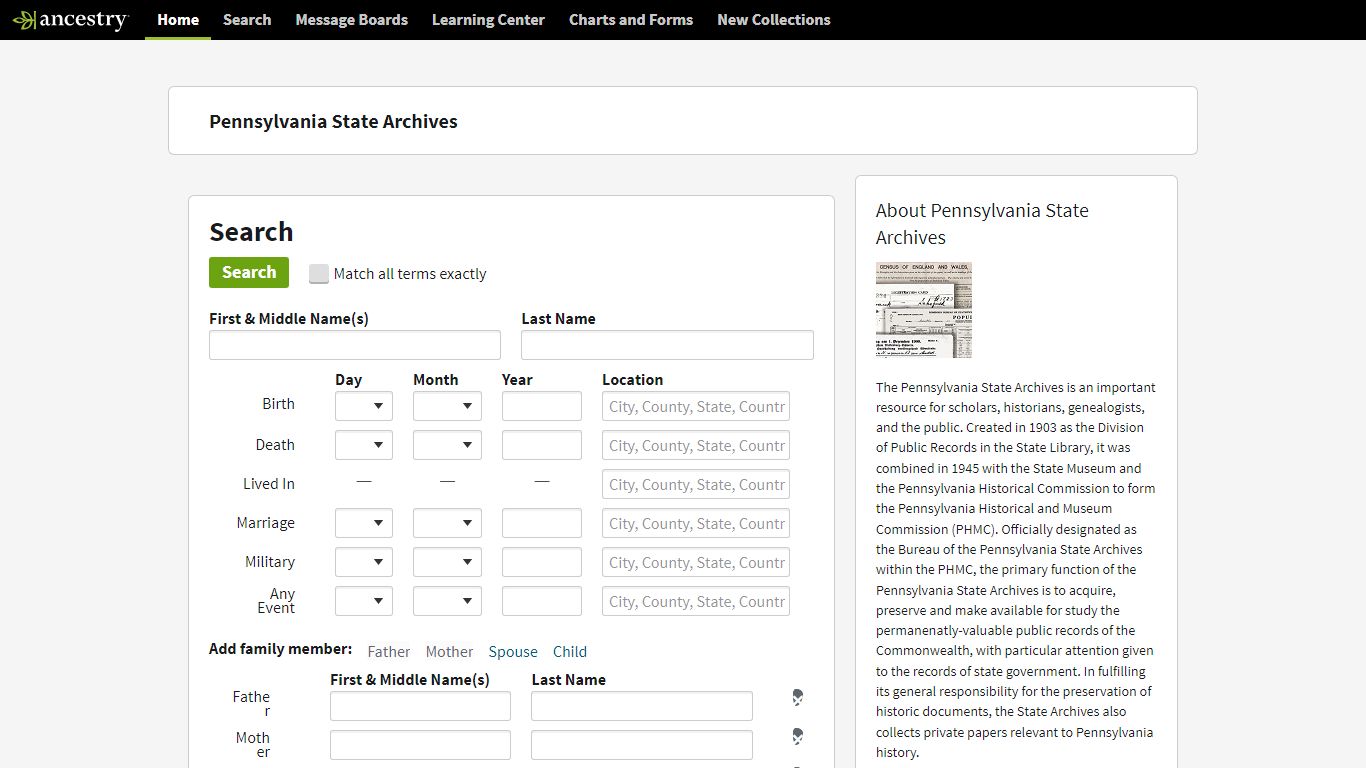Open Charts and Forms
This screenshot has width=1366, height=768.
pyautogui.click(x=631, y=20)
